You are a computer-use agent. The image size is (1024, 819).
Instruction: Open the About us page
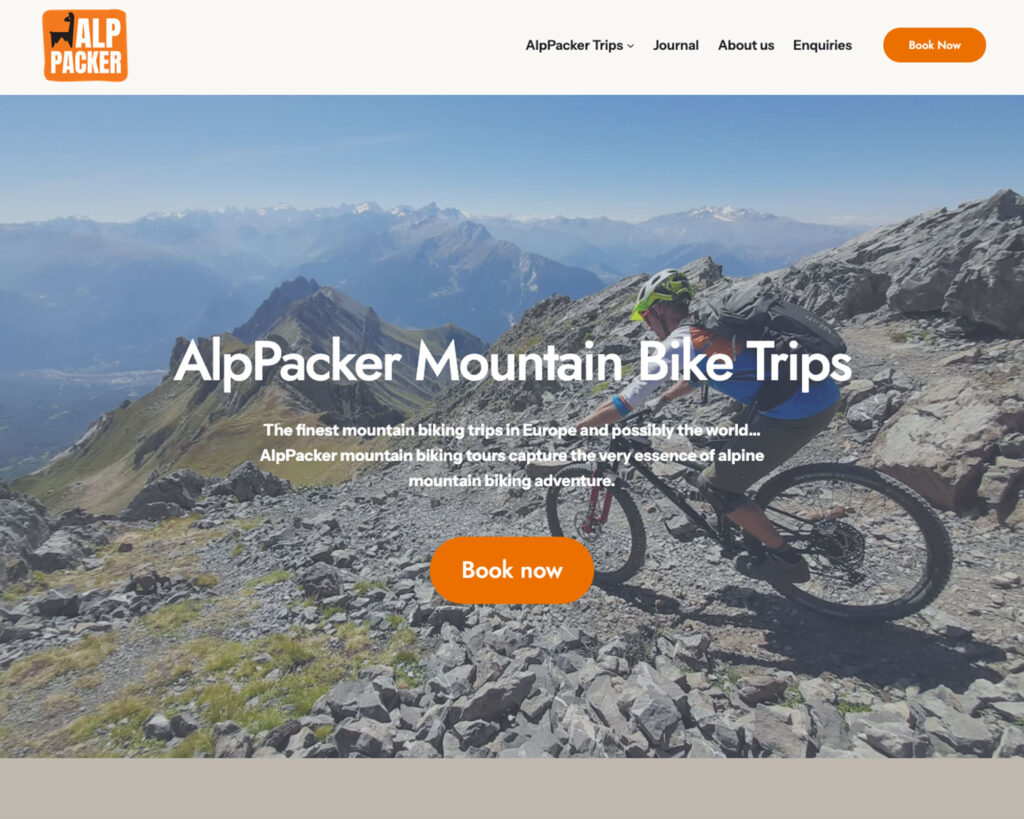point(746,45)
